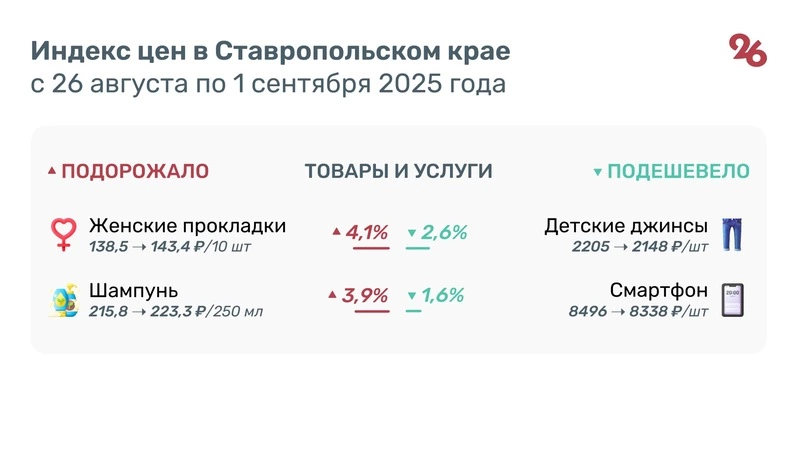
Task: Select the ПОДОРОЖАЛО heading
Action: pos(135,171)
